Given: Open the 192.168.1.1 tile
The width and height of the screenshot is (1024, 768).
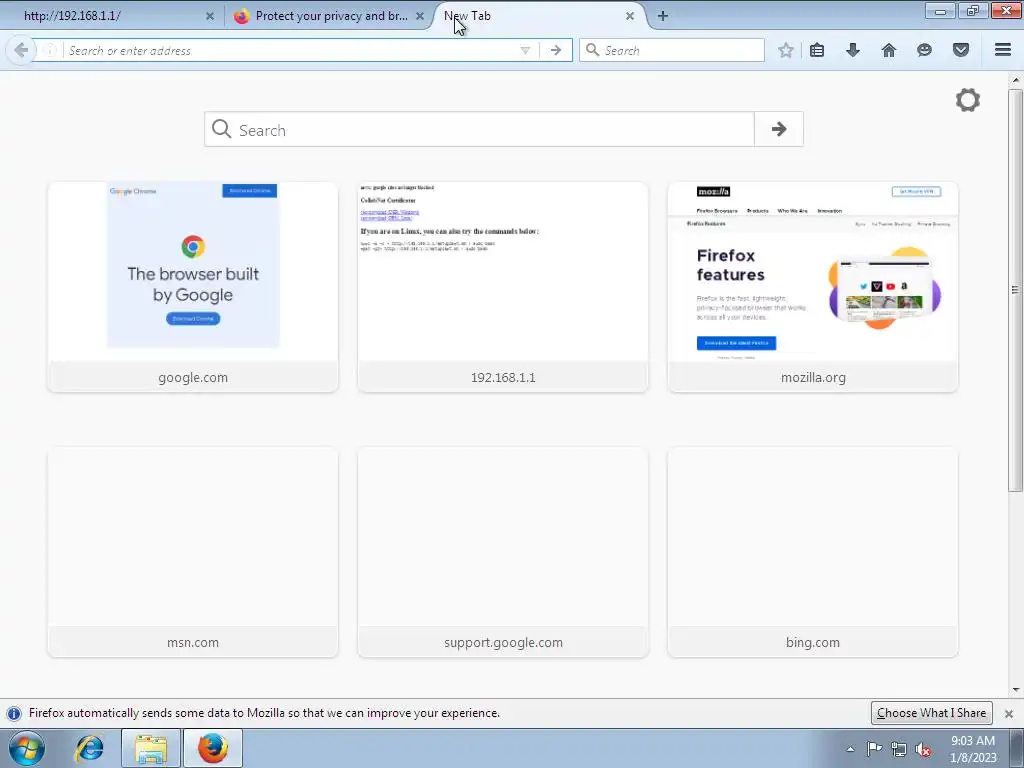Looking at the screenshot, I should [503, 287].
